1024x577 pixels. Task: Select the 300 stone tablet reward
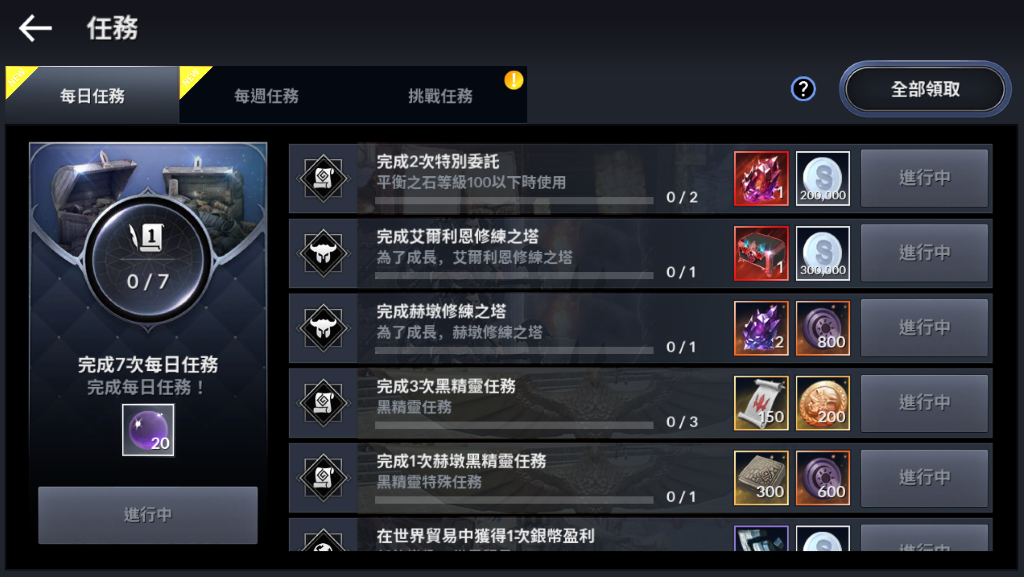(761, 478)
